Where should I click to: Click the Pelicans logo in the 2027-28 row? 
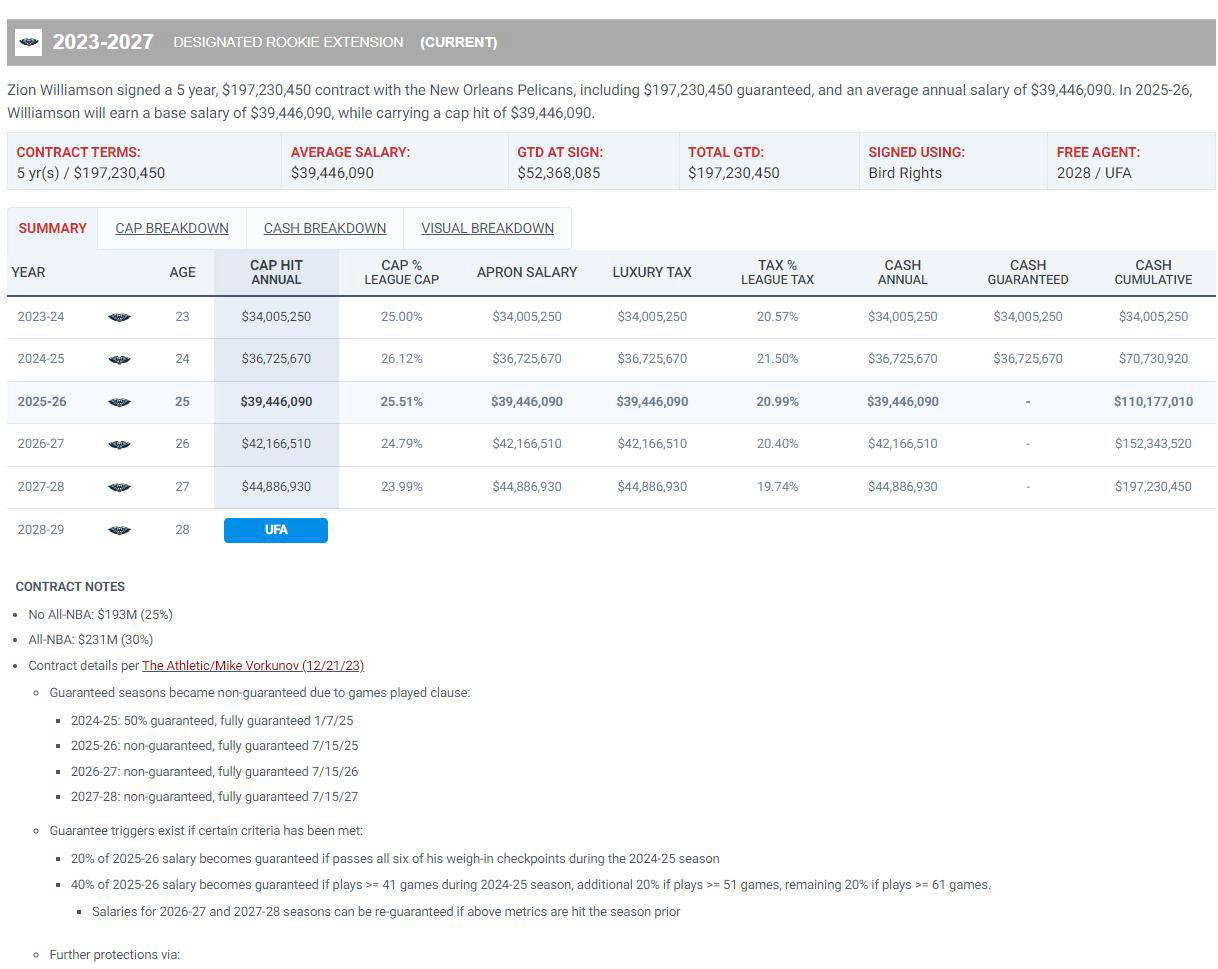point(119,487)
